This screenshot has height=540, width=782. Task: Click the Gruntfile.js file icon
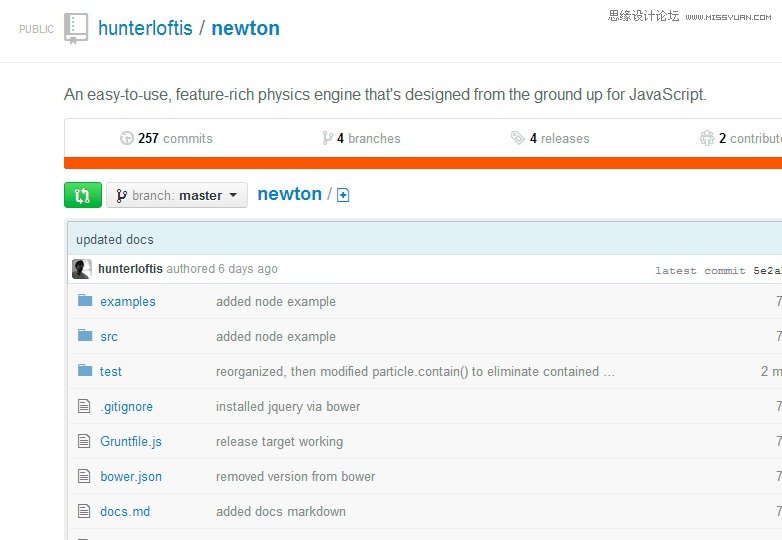pos(84,441)
